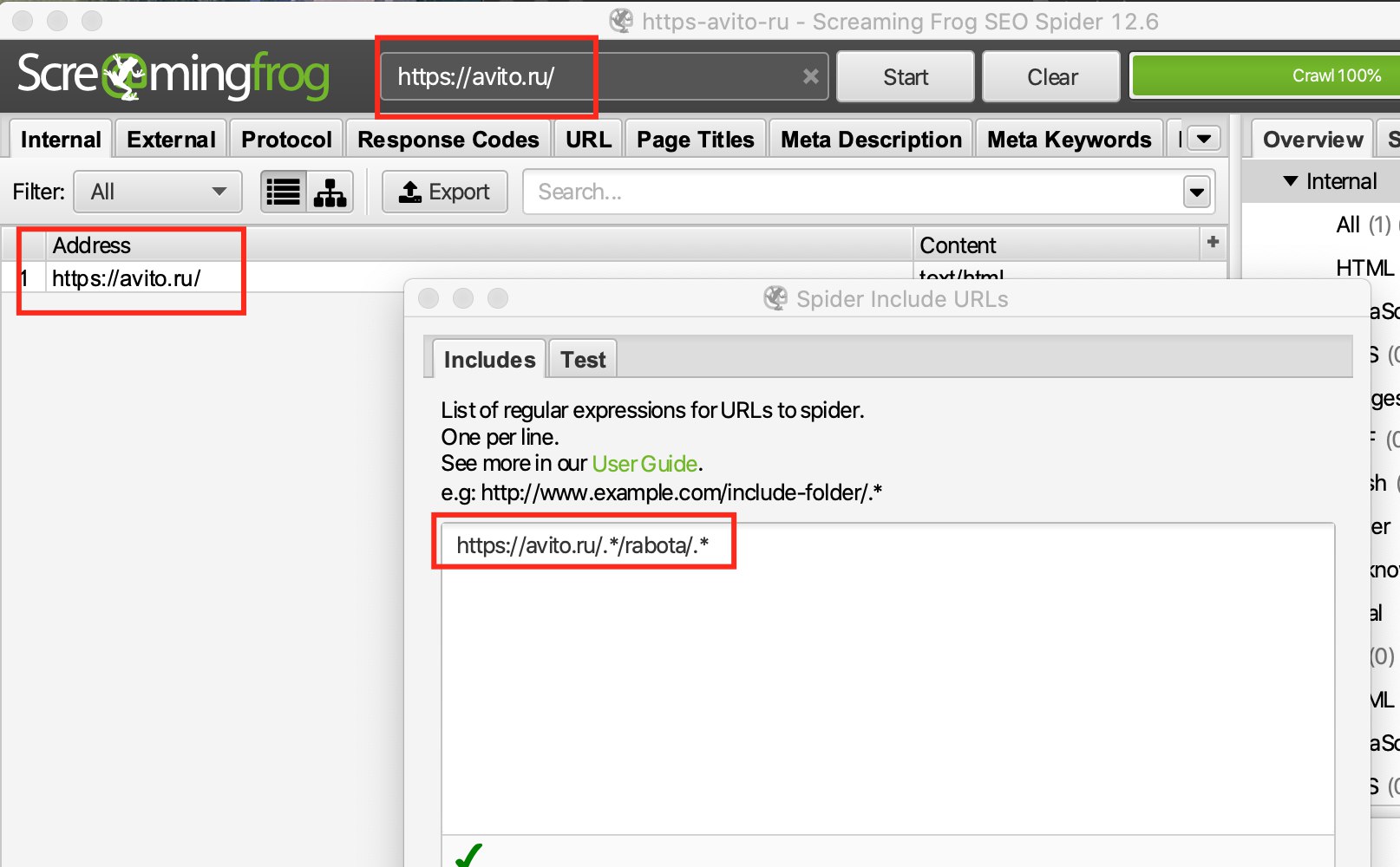
Task: Click the Content column header
Action: click(1057, 244)
